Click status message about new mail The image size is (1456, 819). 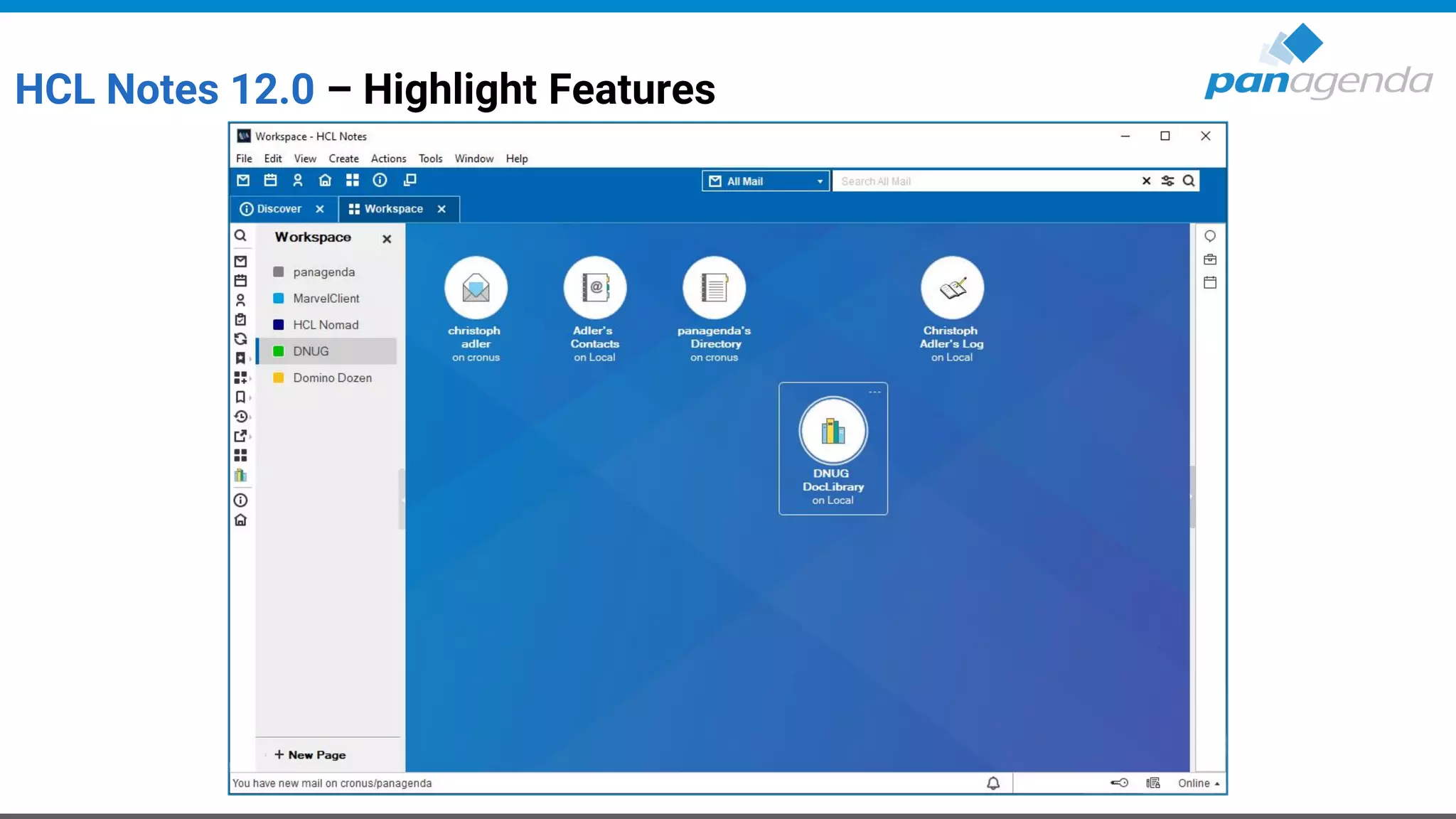[x=332, y=783]
